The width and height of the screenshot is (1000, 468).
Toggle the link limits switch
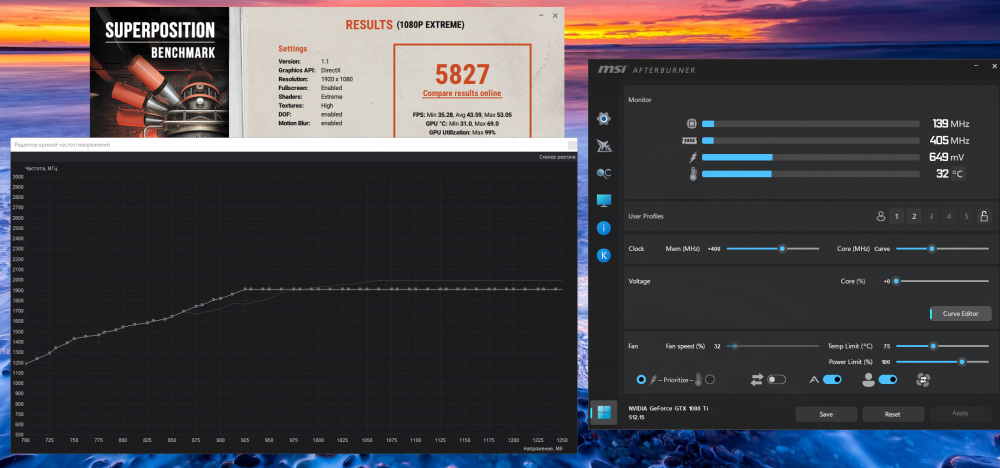pos(777,380)
